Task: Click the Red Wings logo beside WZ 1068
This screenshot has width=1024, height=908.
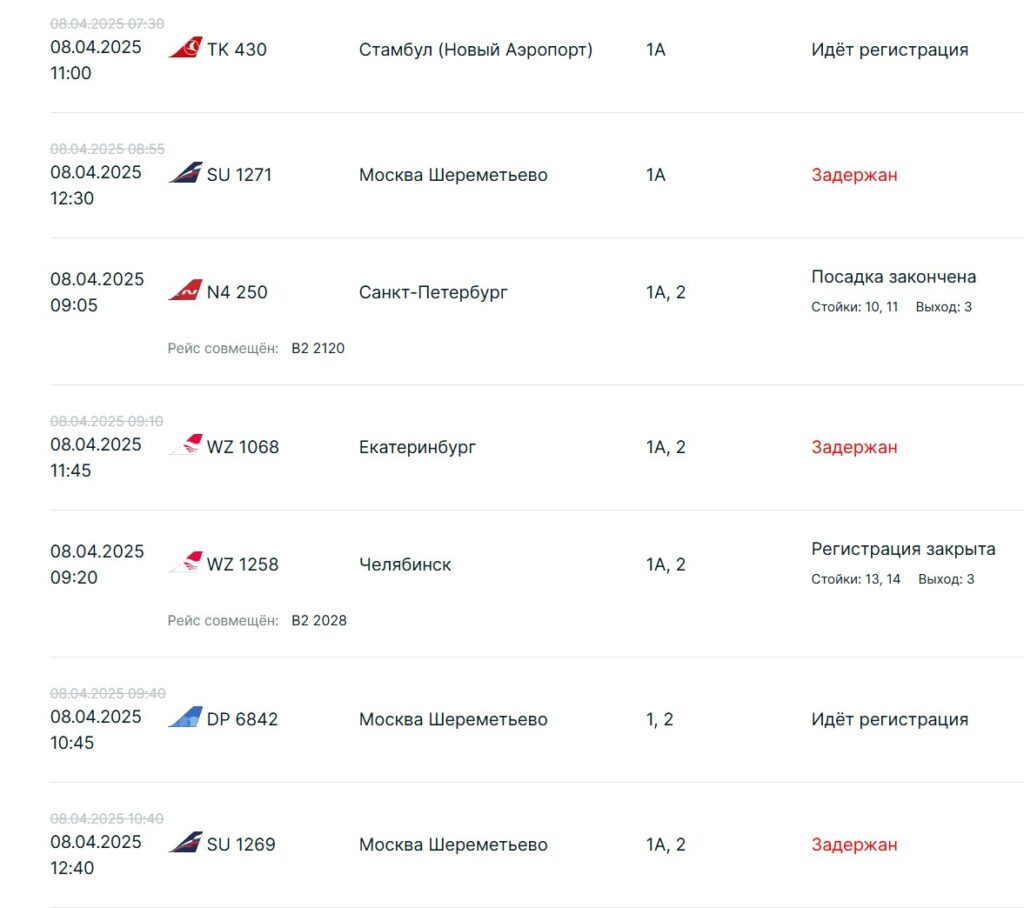Action: pos(185,446)
